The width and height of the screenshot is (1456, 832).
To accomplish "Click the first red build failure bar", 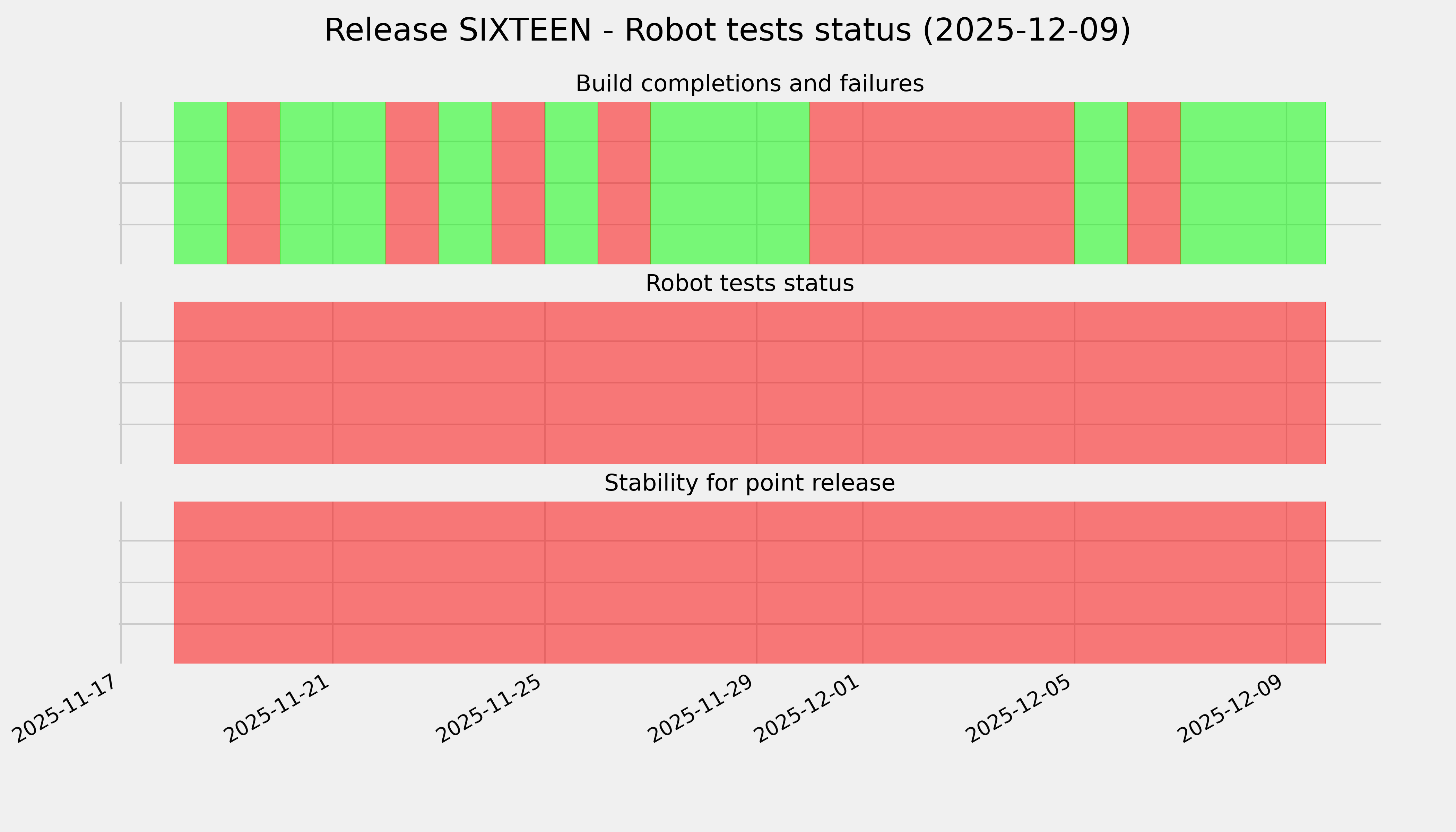I will click(x=253, y=183).
